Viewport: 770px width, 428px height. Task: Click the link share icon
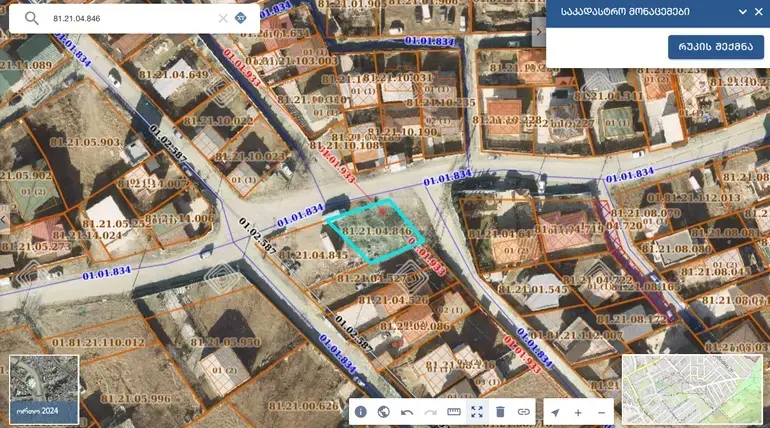pos(523,412)
